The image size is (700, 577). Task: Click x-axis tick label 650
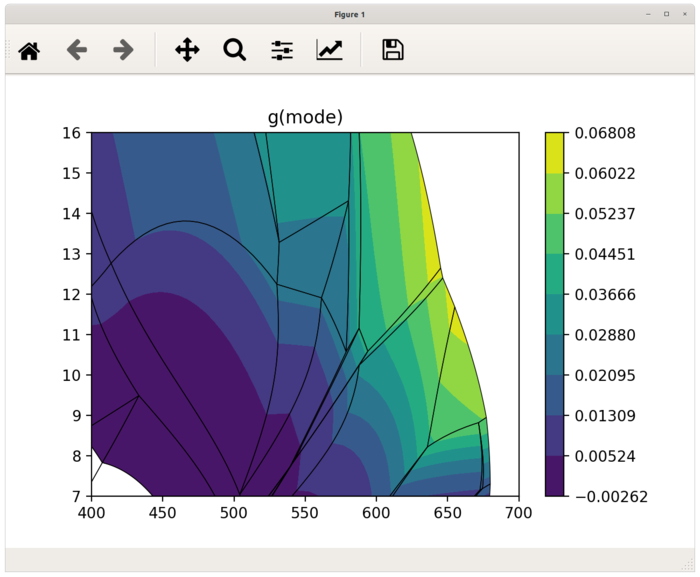click(x=447, y=513)
